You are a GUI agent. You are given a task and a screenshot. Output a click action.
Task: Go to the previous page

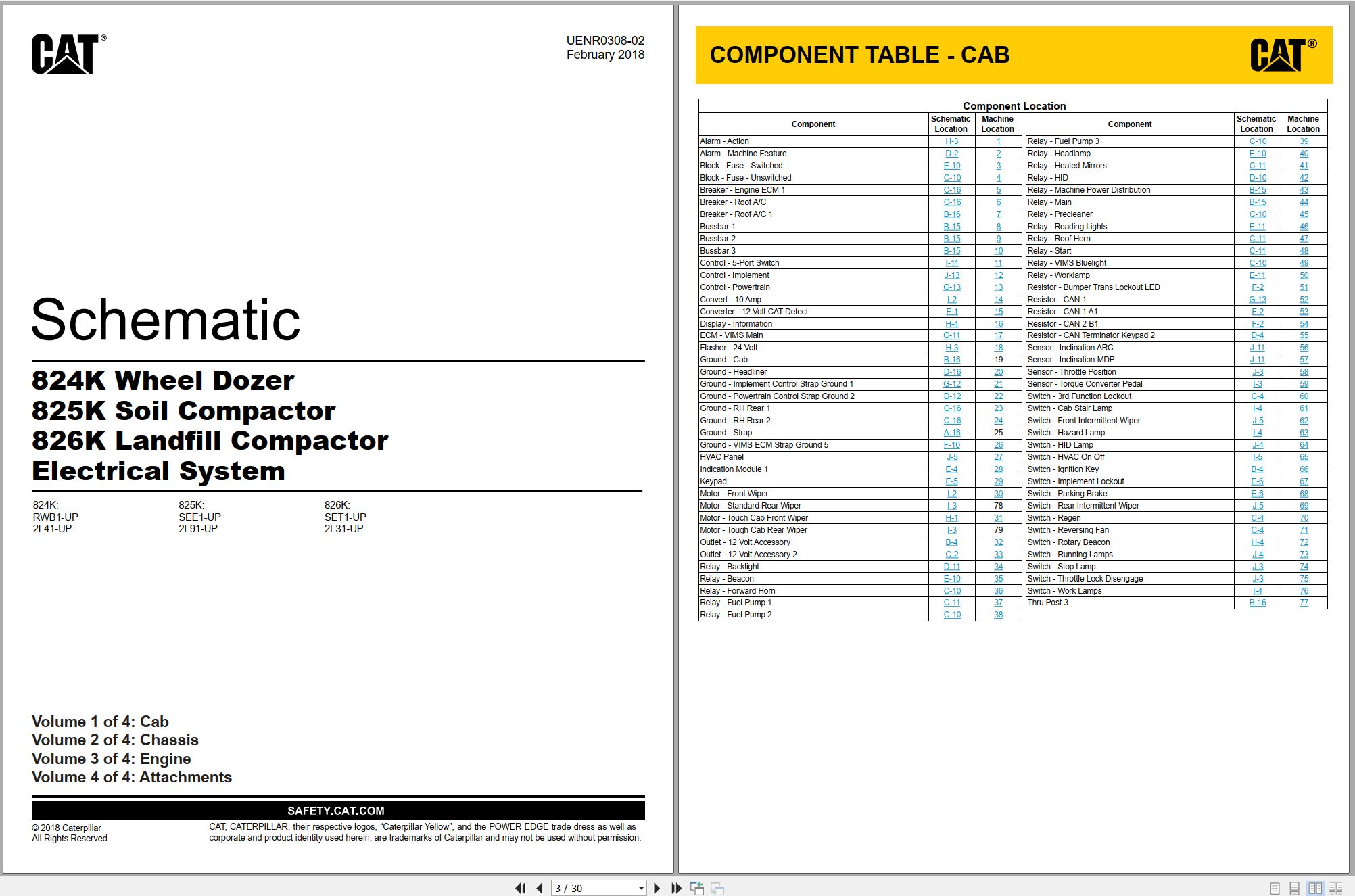pos(540,888)
